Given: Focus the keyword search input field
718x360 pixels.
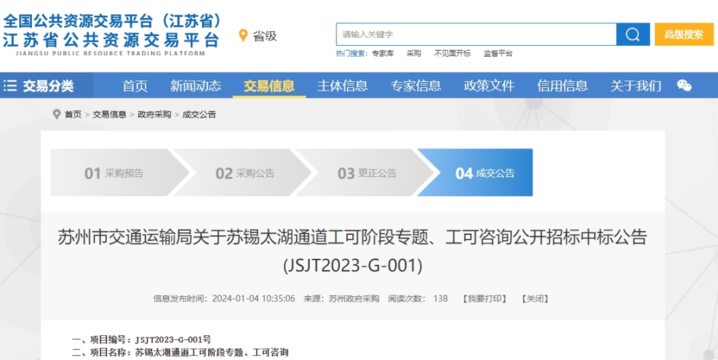Looking at the screenshot, I should pos(476,34).
